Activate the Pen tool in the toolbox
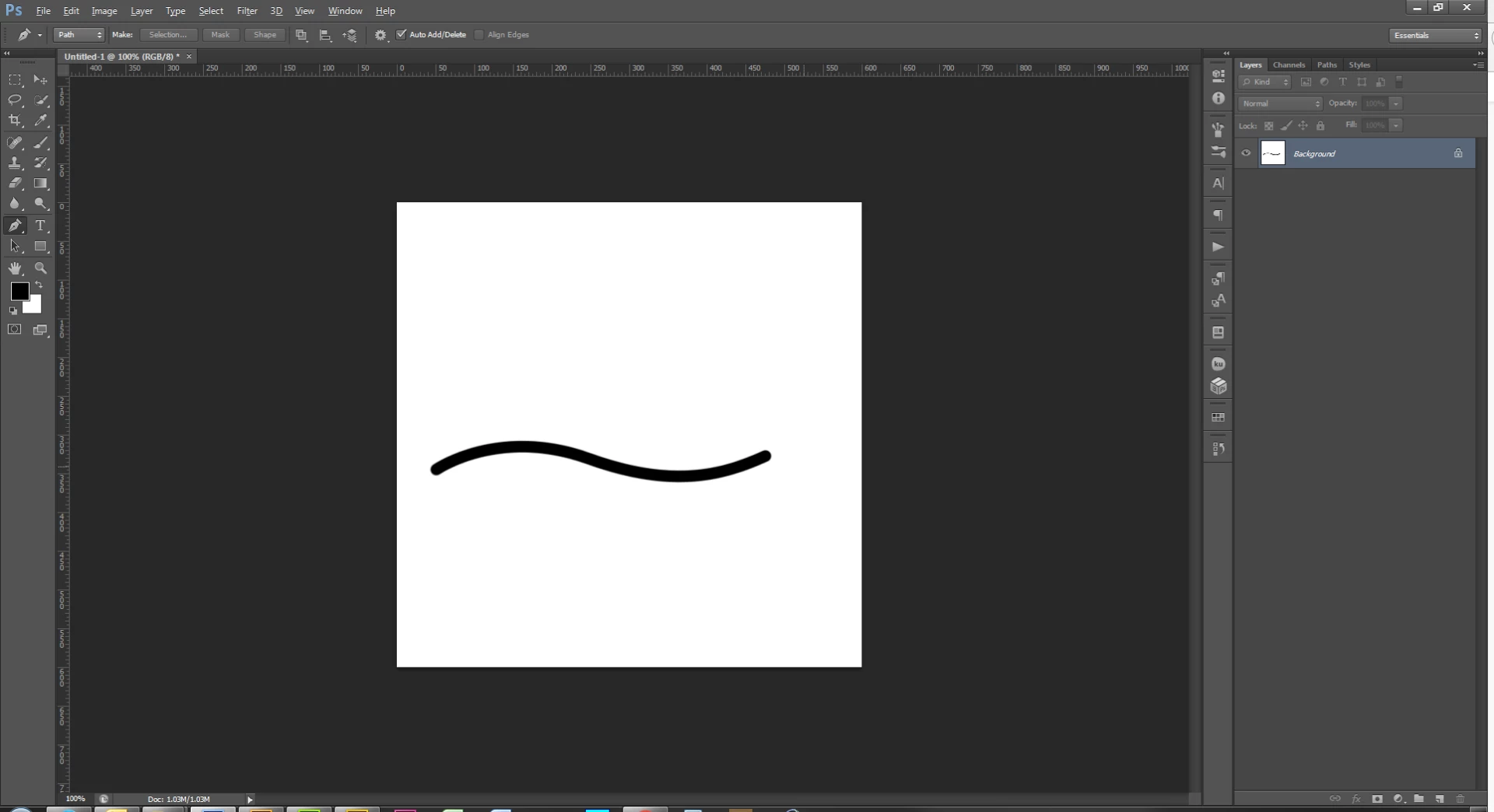This screenshot has width=1494, height=812. pos(15,226)
